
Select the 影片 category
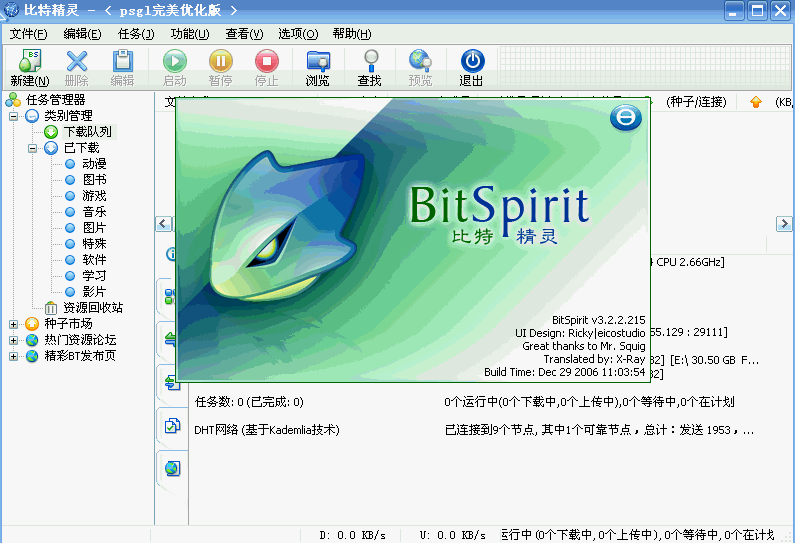[94, 292]
